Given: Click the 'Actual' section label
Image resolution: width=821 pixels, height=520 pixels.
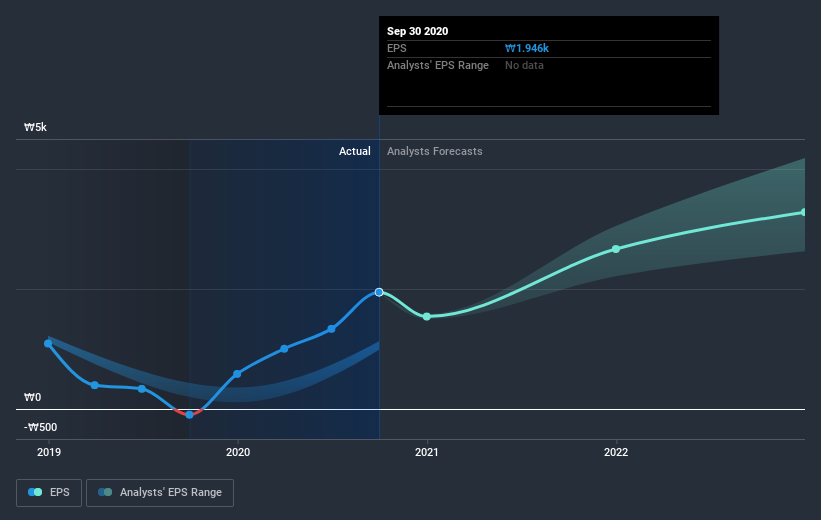Looking at the screenshot, I should 354,151.
